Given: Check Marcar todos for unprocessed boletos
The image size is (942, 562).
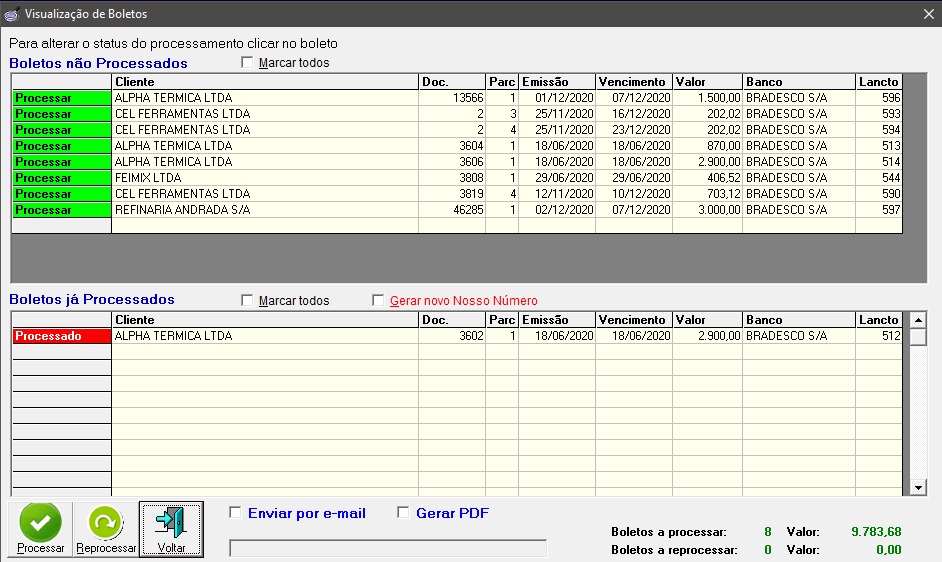Looking at the screenshot, I should pyautogui.click(x=247, y=63).
